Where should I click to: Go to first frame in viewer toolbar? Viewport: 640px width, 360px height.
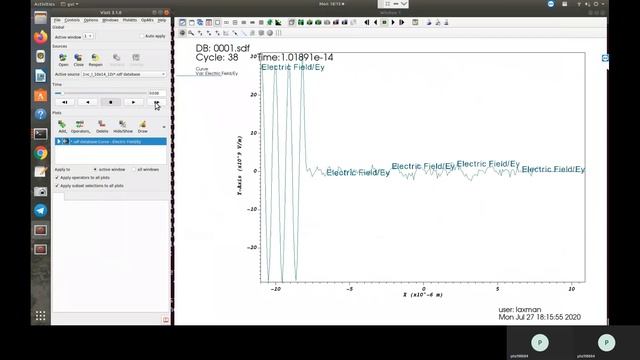[x=367, y=22]
